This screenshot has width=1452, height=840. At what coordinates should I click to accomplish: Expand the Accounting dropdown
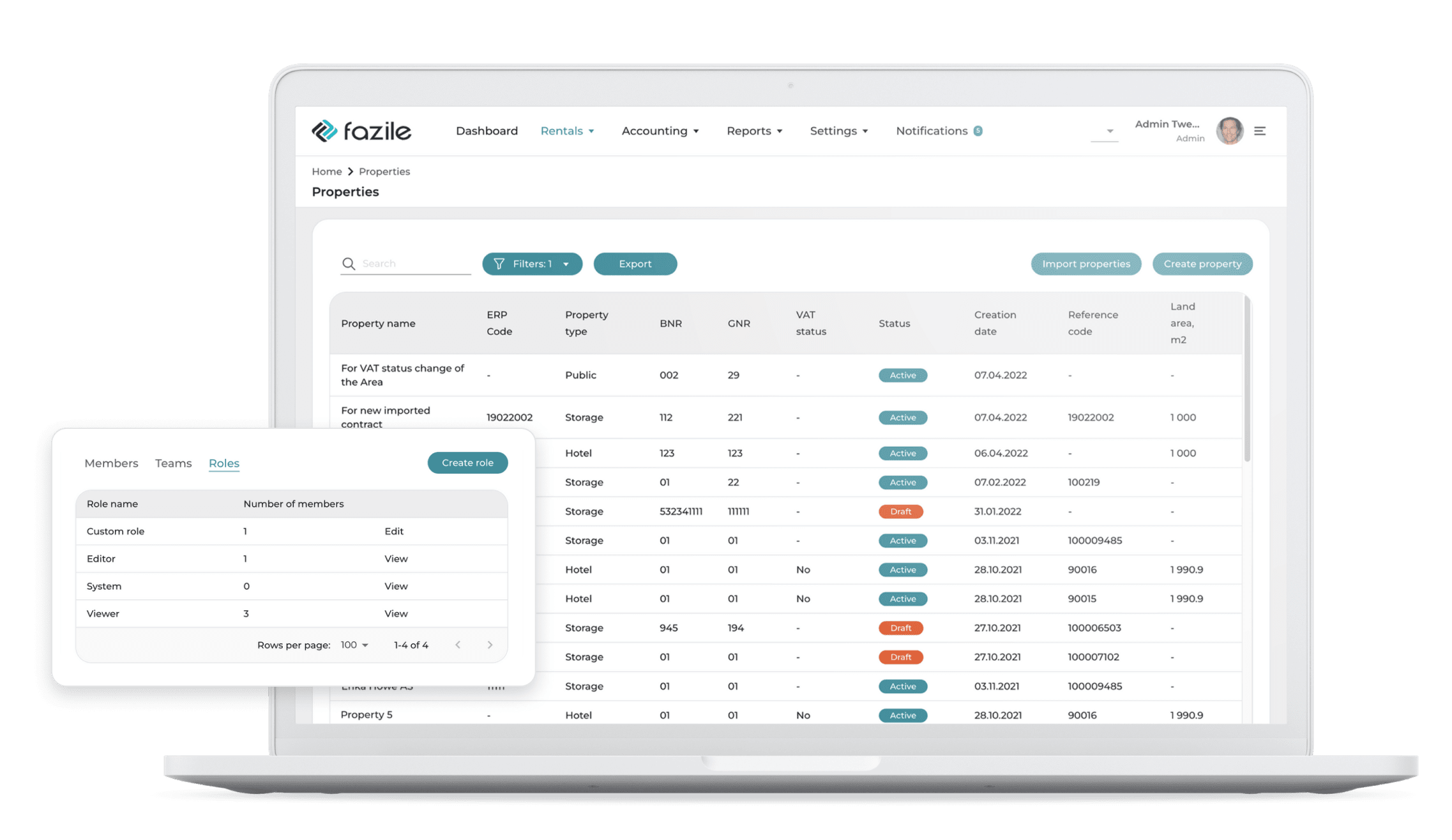coord(660,131)
